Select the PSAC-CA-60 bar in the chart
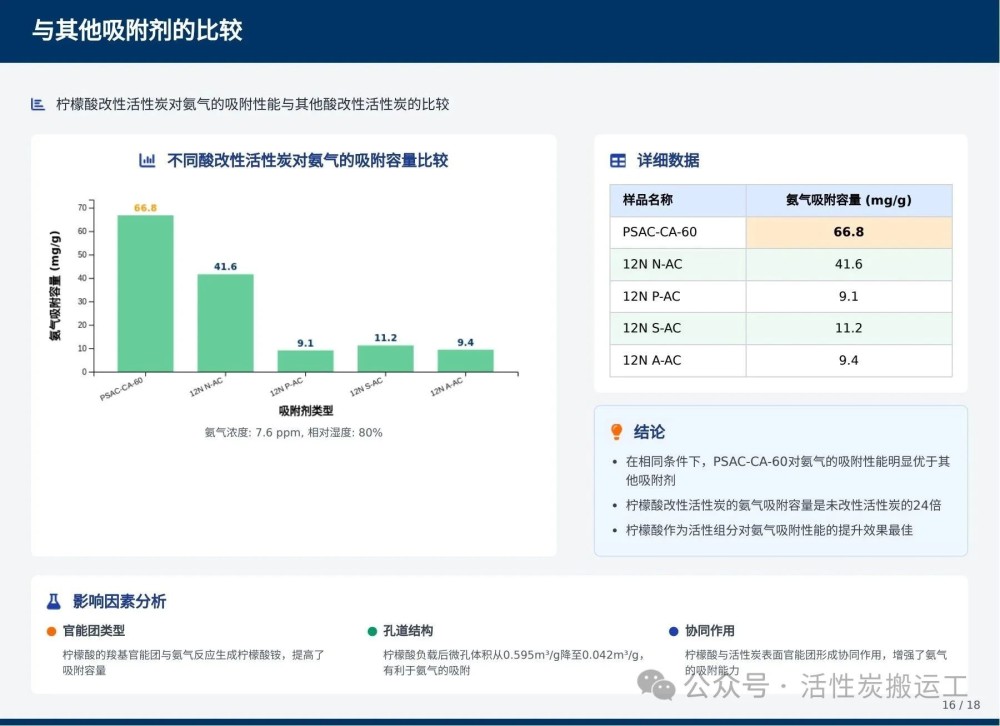 coord(145,294)
